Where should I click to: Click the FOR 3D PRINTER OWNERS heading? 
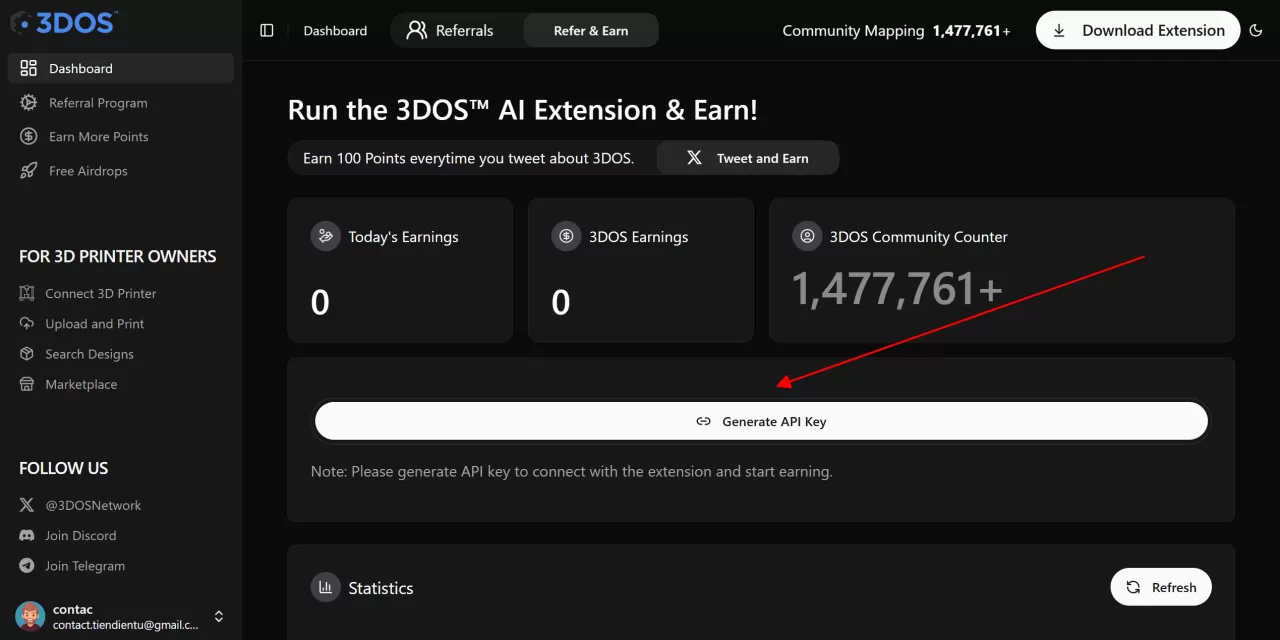(117, 256)
